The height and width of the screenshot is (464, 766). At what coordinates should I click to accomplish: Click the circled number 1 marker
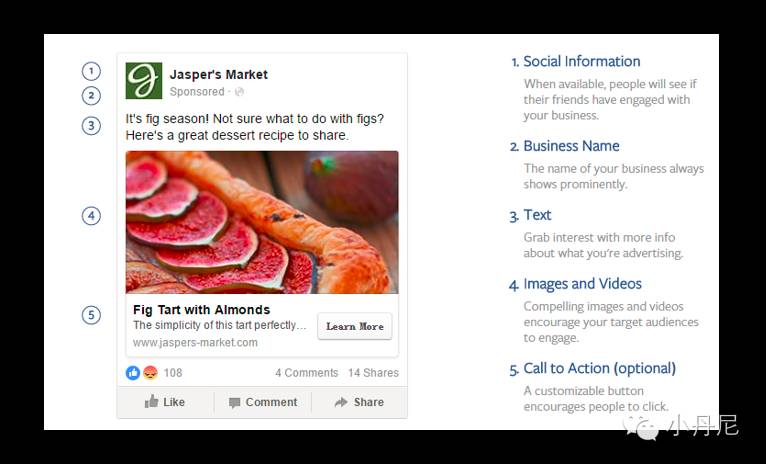tap(92, 71)
